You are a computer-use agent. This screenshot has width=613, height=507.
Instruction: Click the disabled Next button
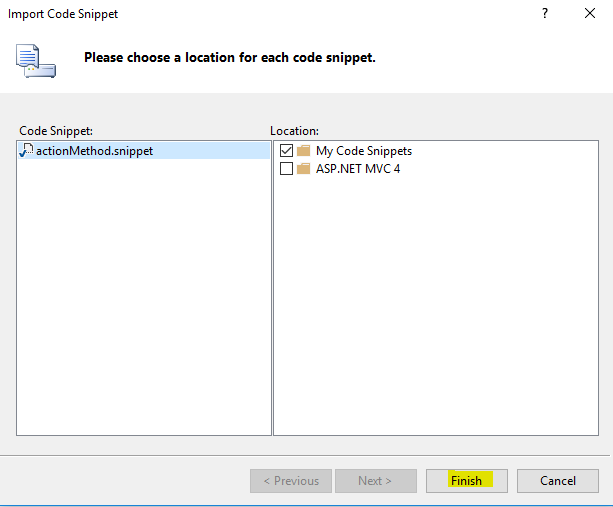376,481
